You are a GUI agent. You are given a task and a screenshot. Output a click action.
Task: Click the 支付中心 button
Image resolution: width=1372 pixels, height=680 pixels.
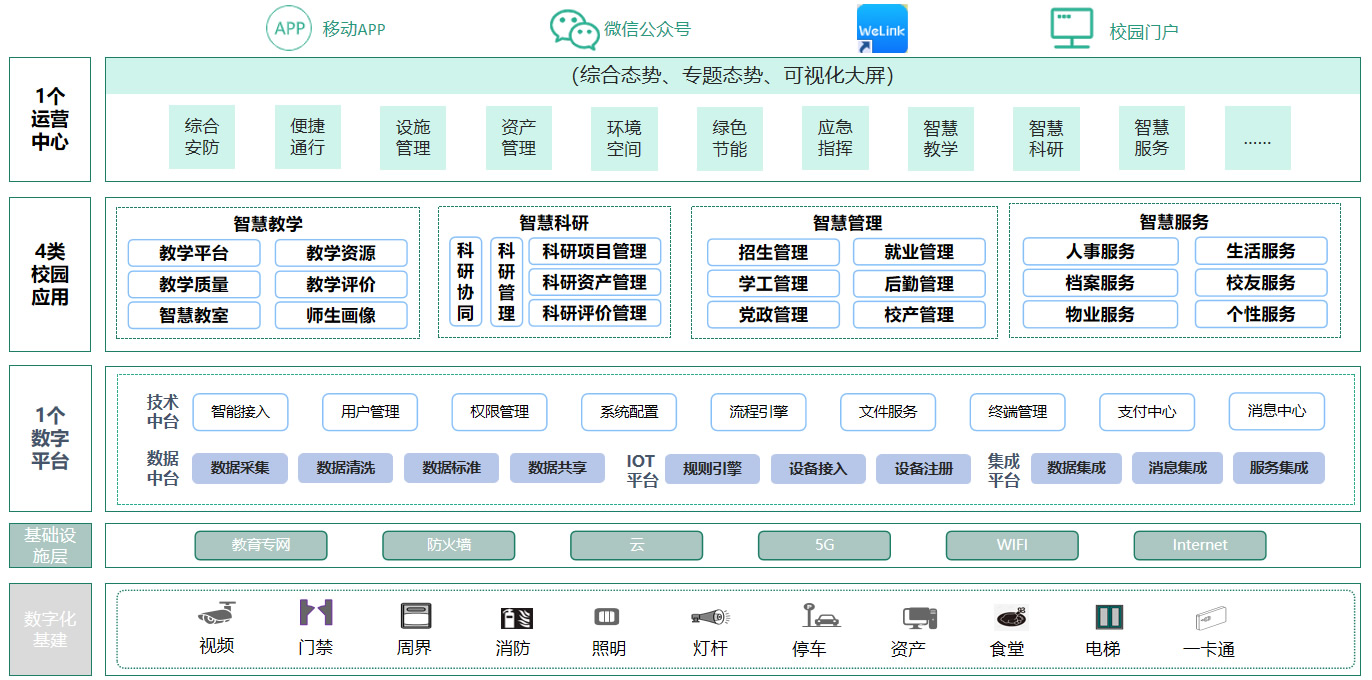click(x=1147, y=412)
